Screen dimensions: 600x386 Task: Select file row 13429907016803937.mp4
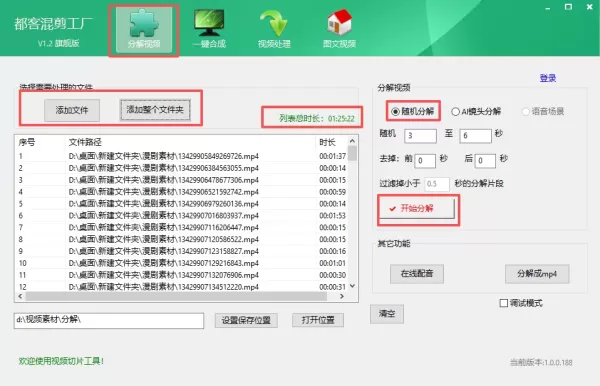click(182, 215)
